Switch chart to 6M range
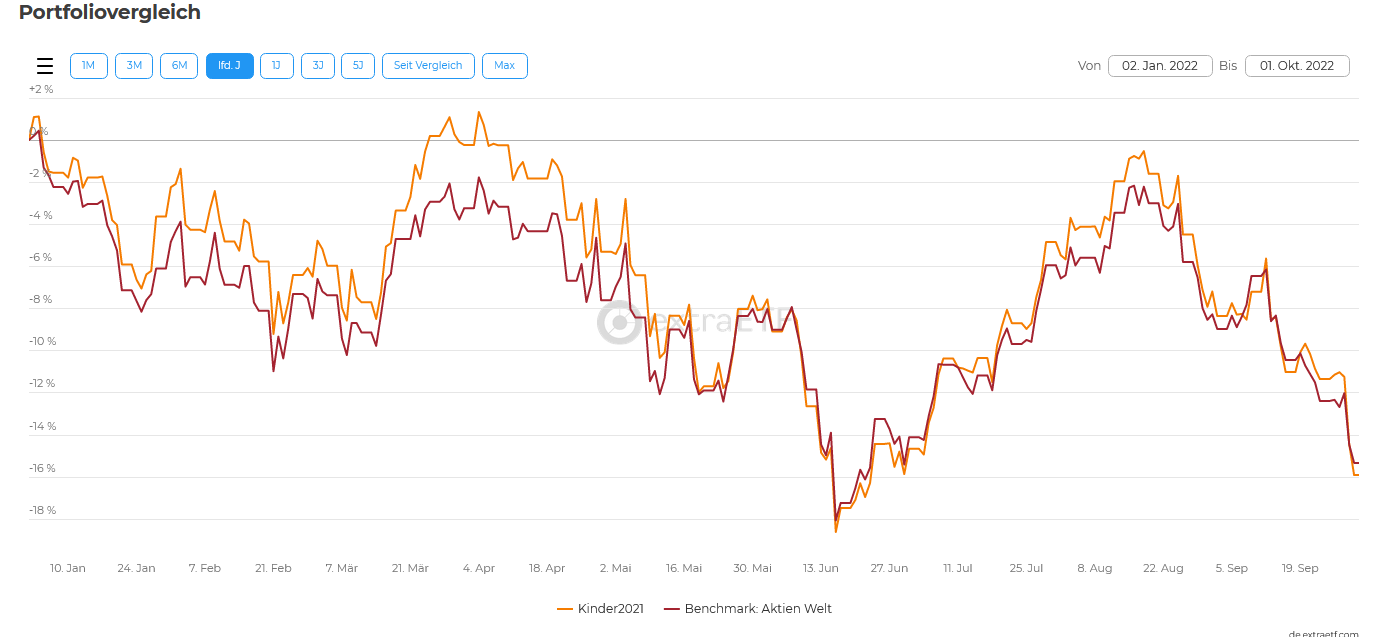The width and height of the screenshot is (1374, 637). tap(179, 66)
